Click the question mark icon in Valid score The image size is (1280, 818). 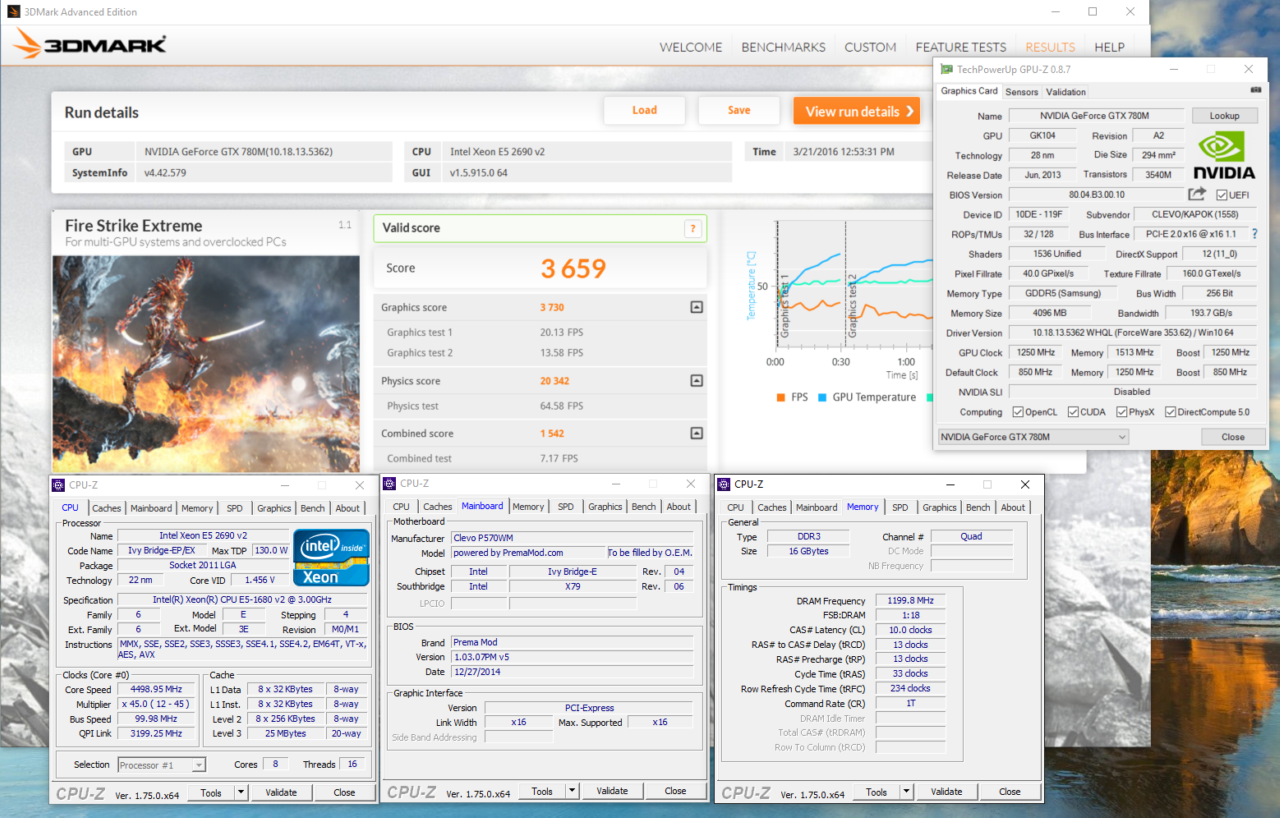pyautogui.click(x=692, y=228)
